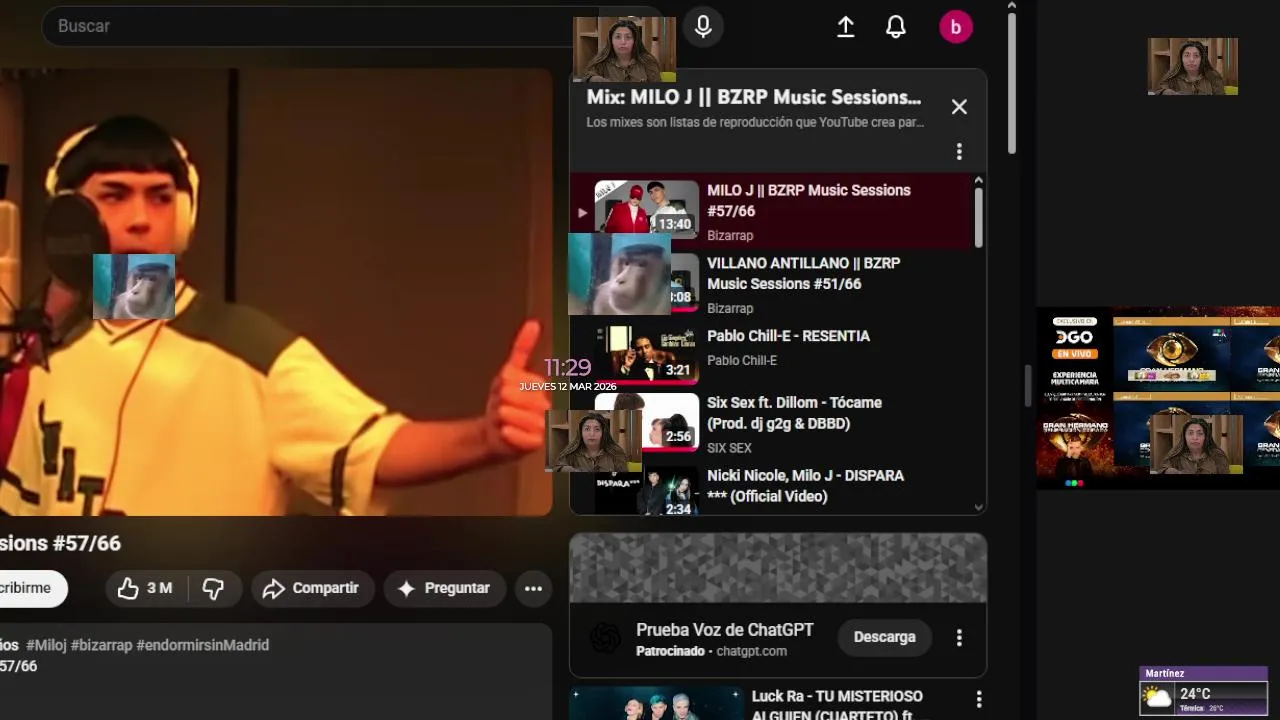Click the Mix: MILO J playlist title

click(753, 97)
